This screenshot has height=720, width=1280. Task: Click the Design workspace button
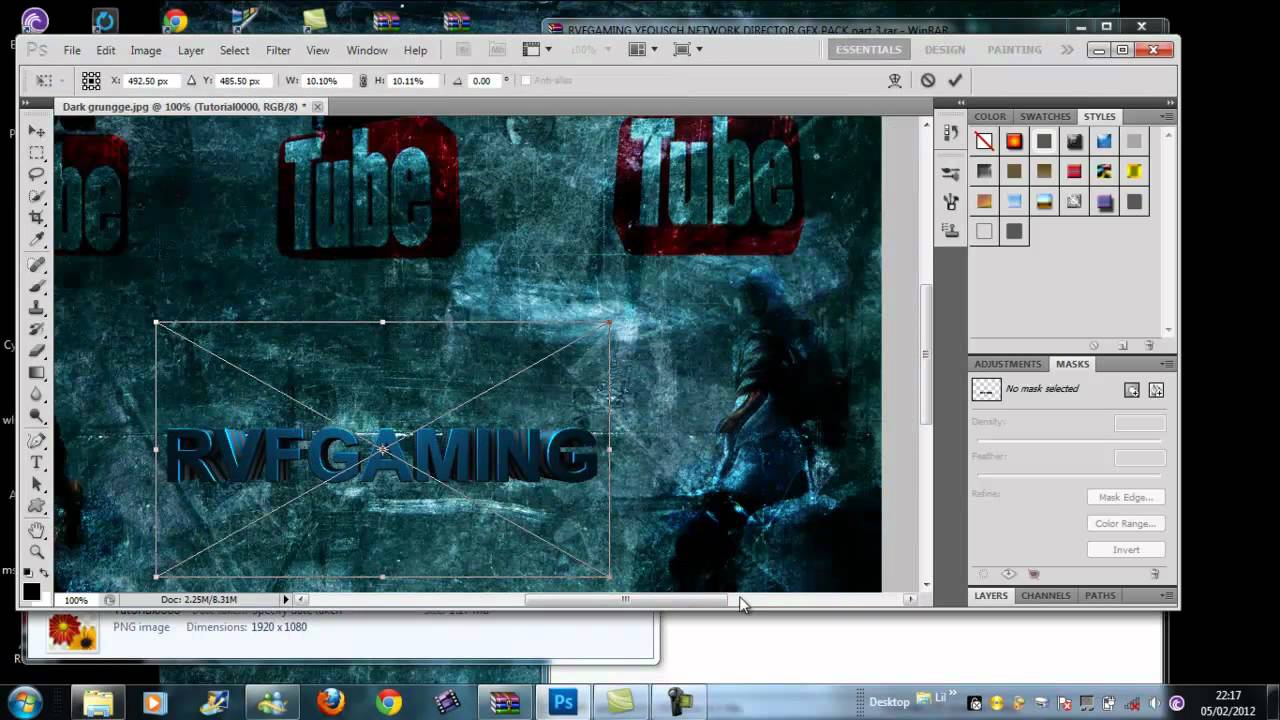tap(944, 50)
